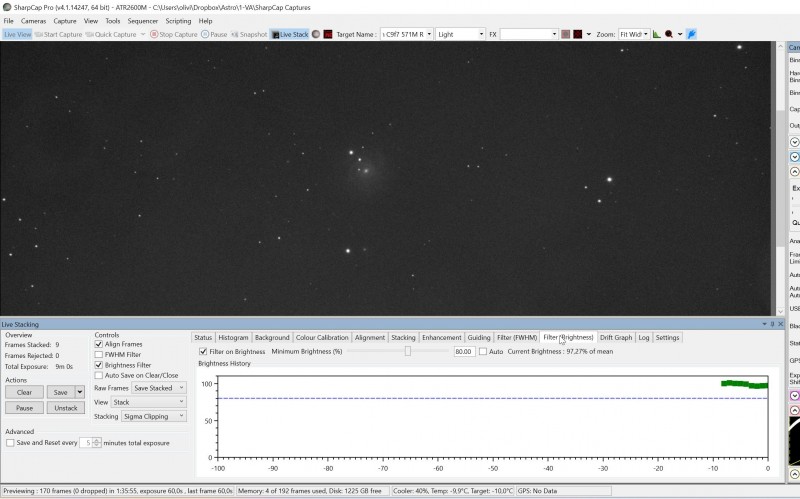Click Start Capture in the toolbar

tap(58, 34)
